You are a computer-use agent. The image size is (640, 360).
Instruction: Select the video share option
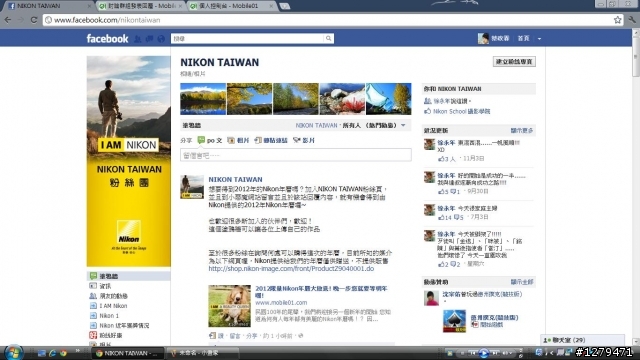tap(304, 140)
